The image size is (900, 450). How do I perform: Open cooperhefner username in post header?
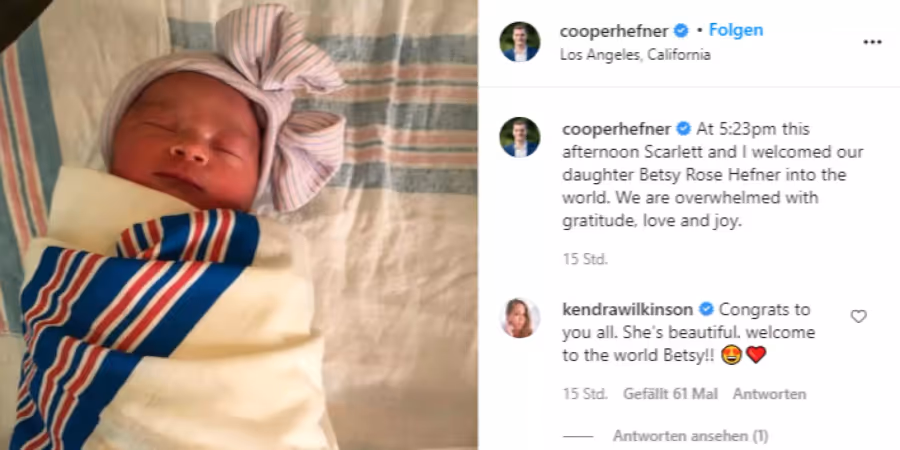(614, 31)
